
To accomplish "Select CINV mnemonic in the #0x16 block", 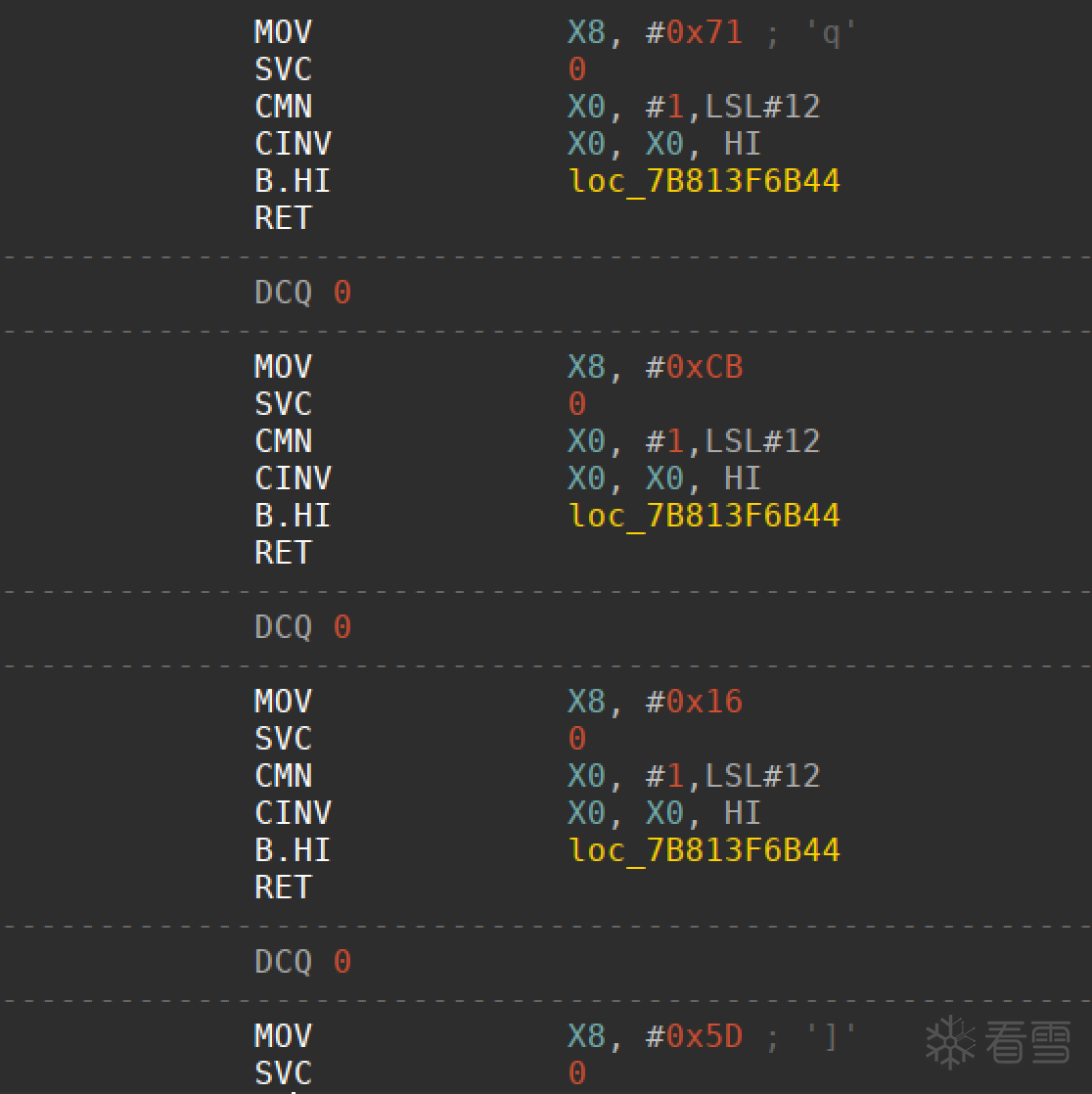I will click(294, 813).
